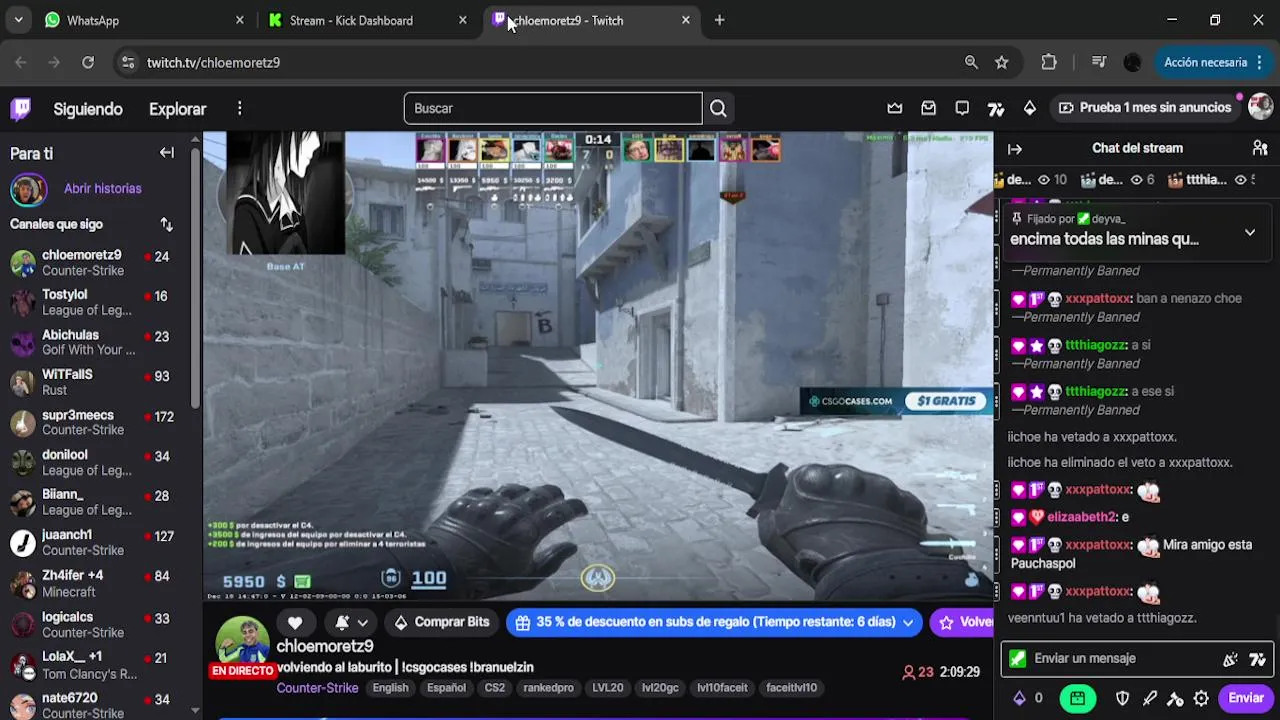Open the Counter-Strike category link
The height and width of the screenshot is (720, 1280).
(x=317, y=688)
